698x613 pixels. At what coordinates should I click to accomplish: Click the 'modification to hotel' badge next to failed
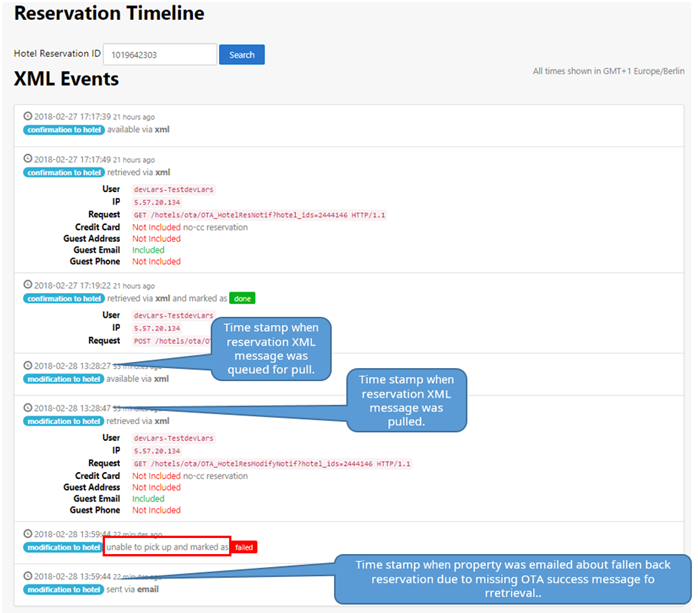[x=64, y=548]
